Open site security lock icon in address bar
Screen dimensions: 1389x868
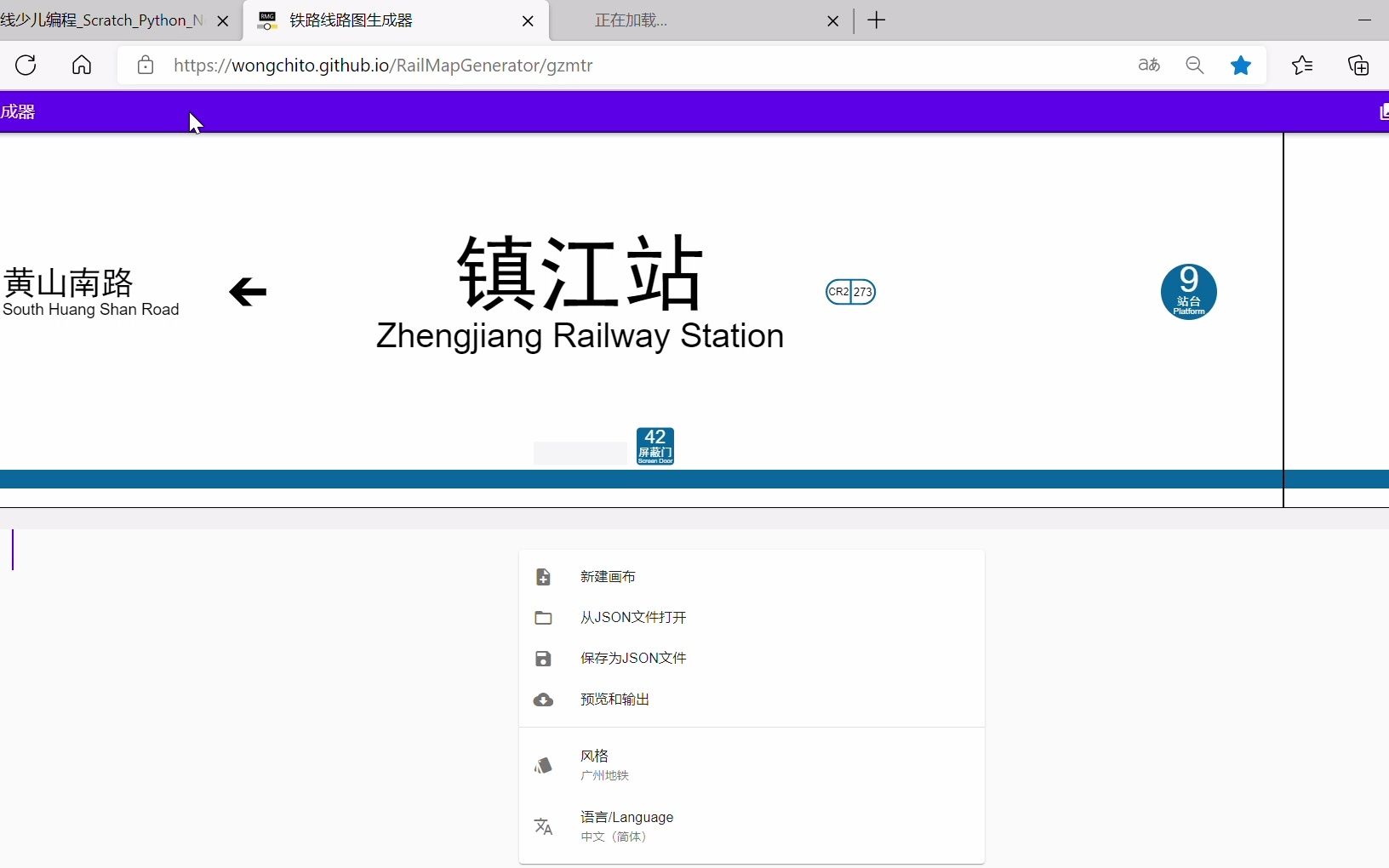coord(146,66)
